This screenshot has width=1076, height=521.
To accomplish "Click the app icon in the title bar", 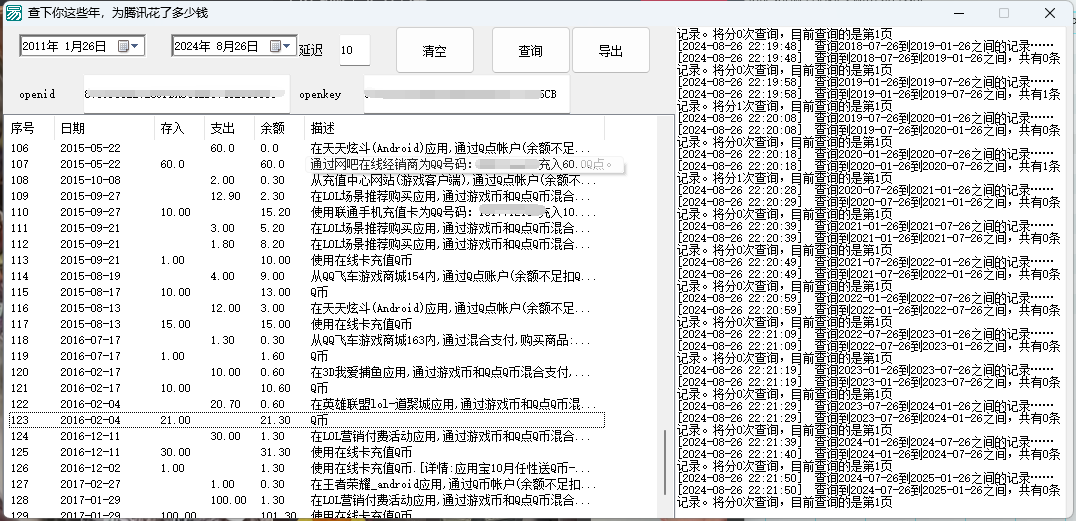I will tap(14, 13).
